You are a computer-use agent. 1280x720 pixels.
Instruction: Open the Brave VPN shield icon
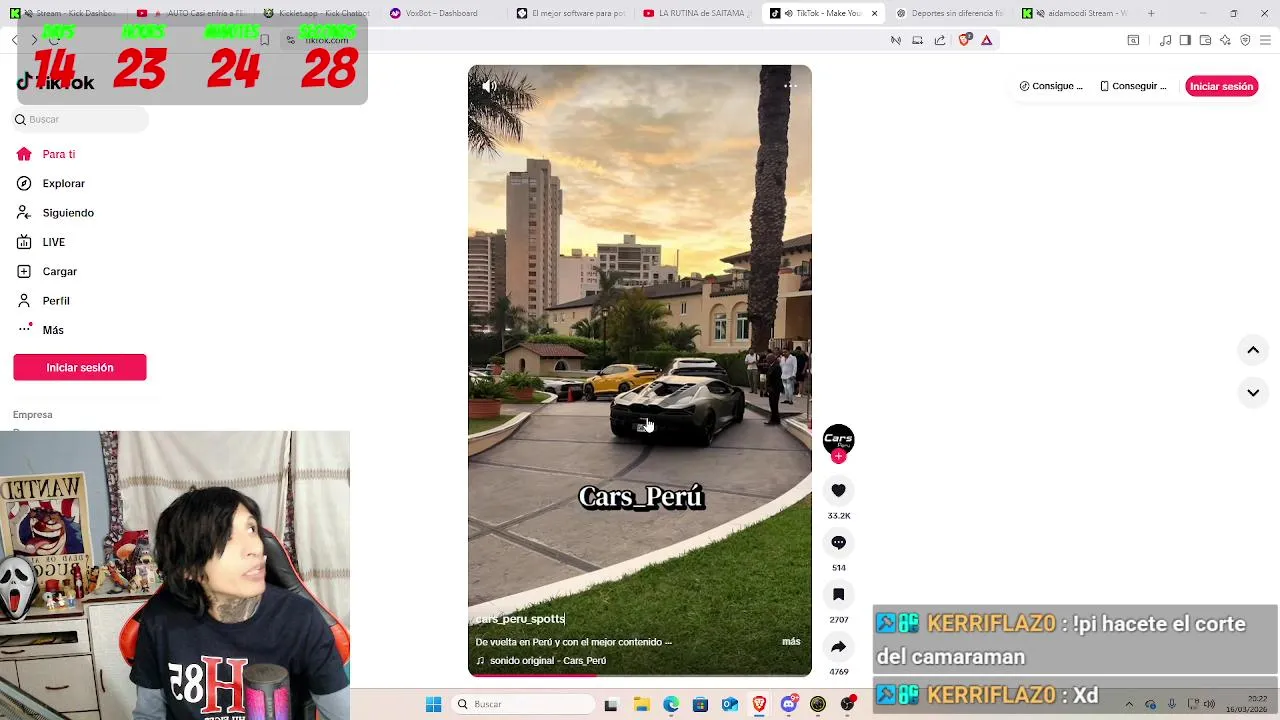click(x=1245, y=40)
